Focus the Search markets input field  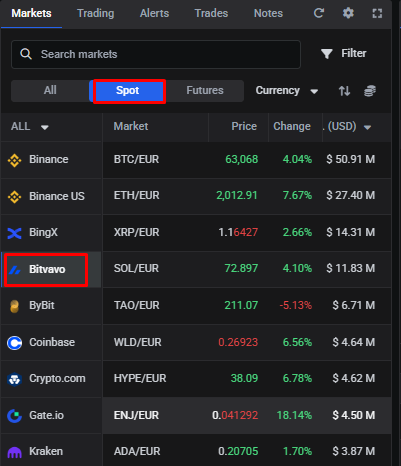(x=156, y=54)
